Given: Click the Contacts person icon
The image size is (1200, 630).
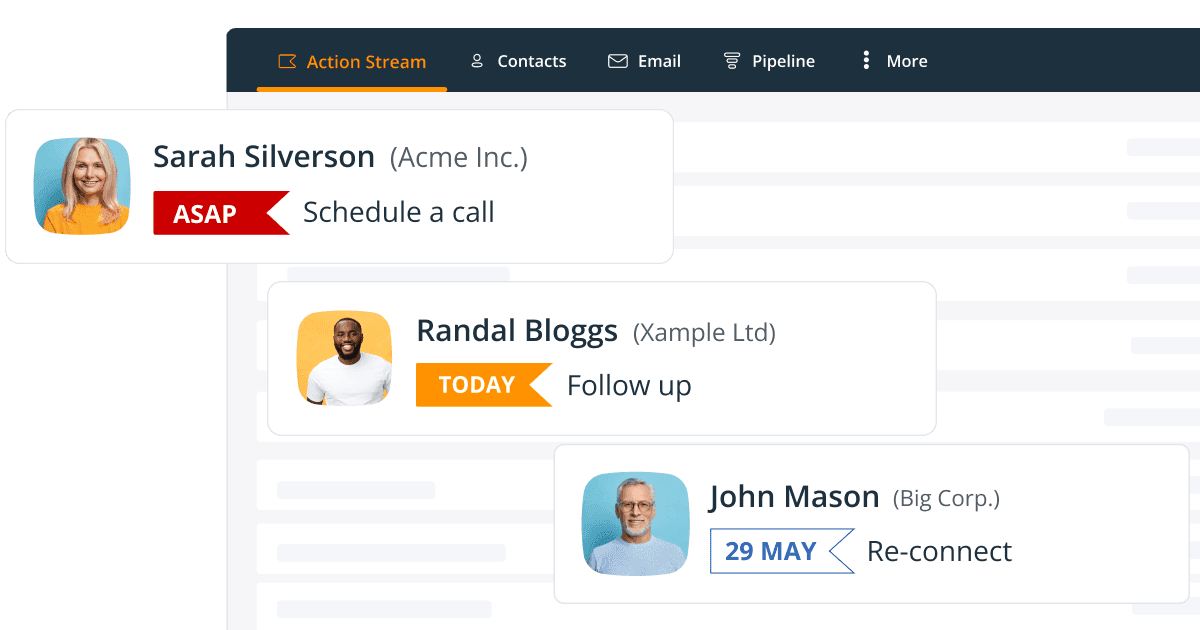Looking at the screenshot, I should 477,61.
